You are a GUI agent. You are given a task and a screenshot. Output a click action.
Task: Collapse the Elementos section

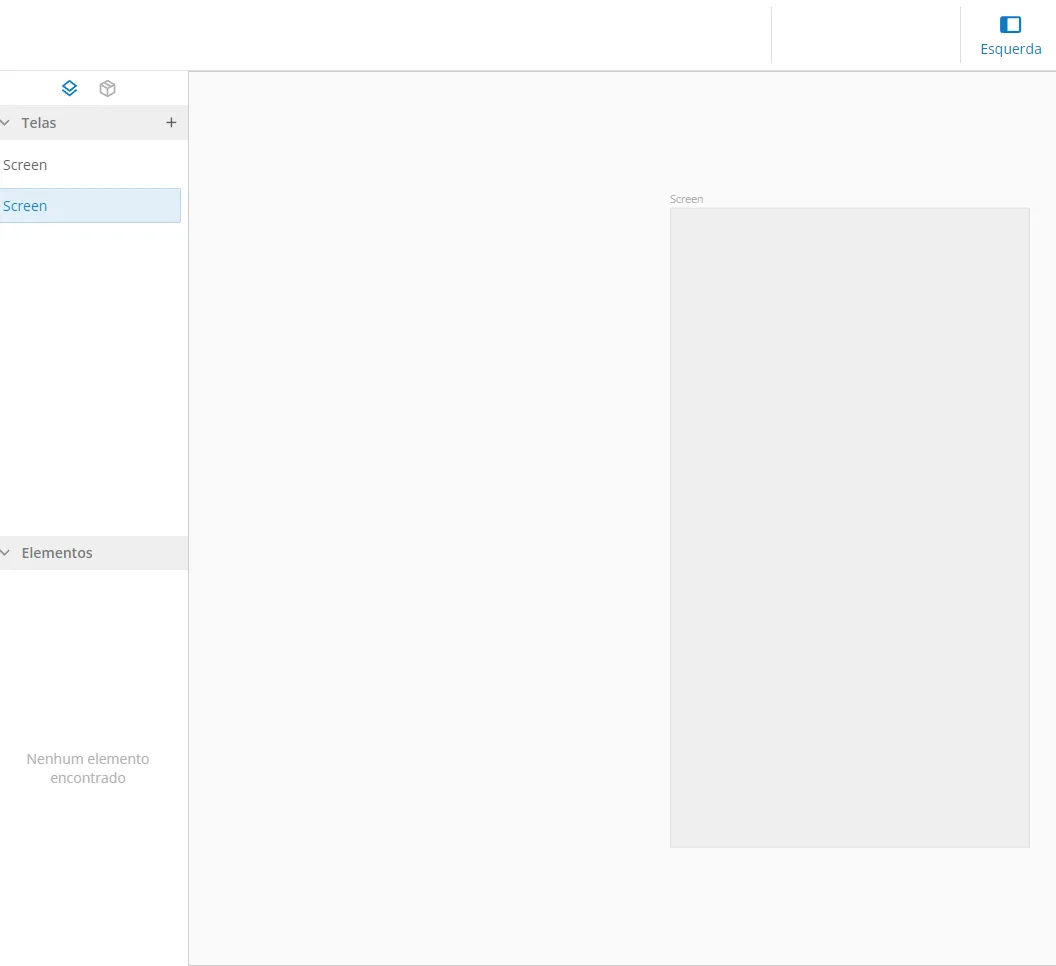point(5,552)
